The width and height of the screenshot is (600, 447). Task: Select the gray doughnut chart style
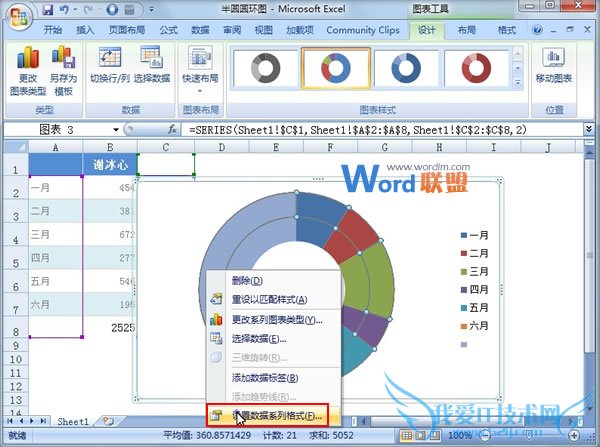(x=265, y=68)
